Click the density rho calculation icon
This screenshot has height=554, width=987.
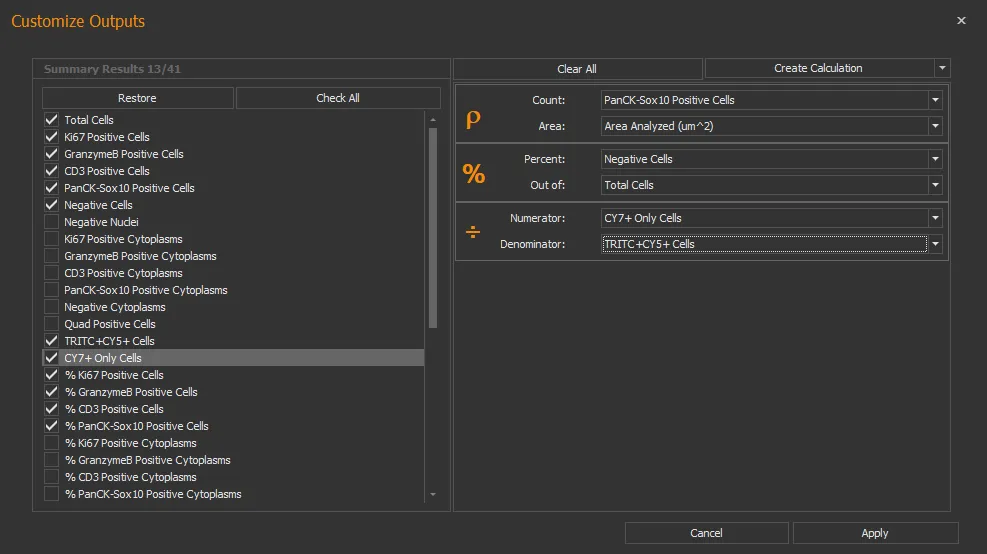point(473,118)
